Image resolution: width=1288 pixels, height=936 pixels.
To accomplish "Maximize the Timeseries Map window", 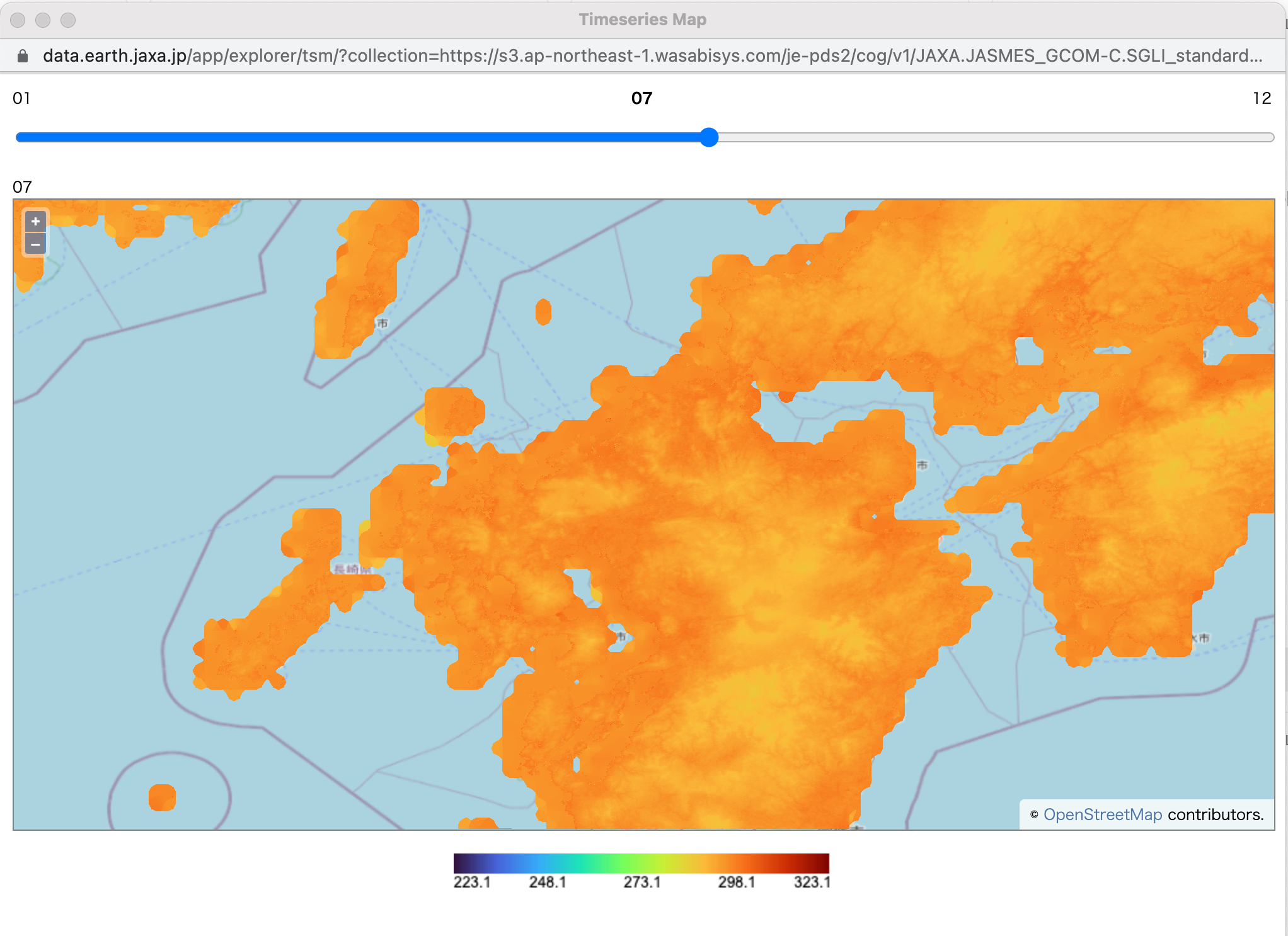I will pos(68,20).
